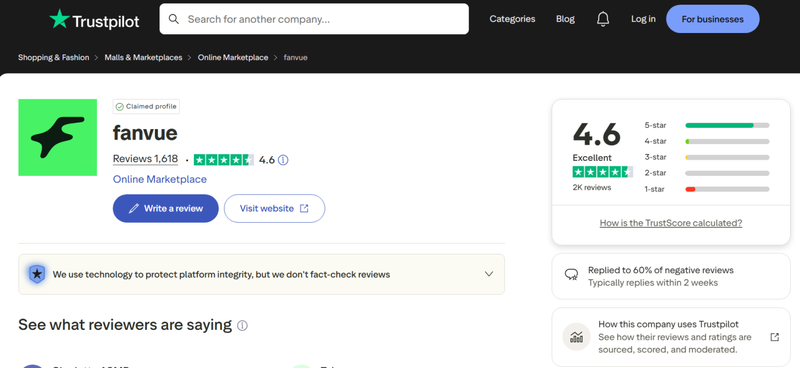The image size is (800, 368).
Task: Click the pencil icon on Write a review
Action: tap(134, 208)
